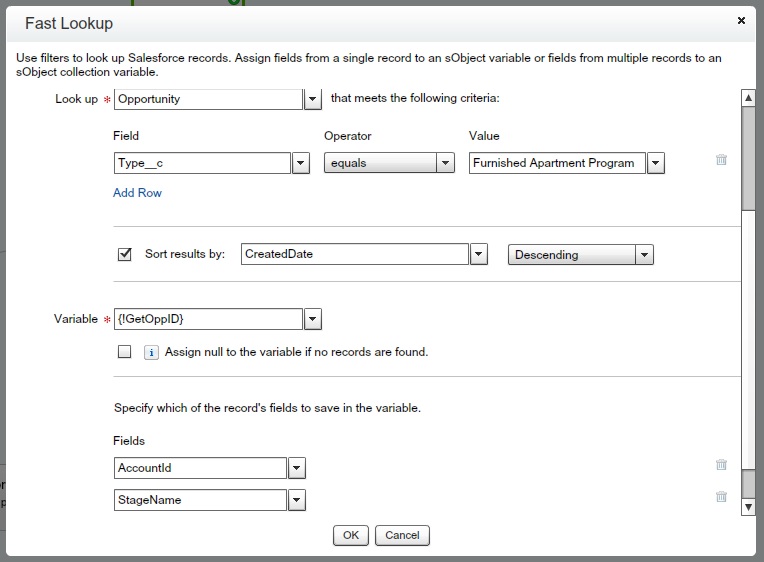Expand the equals operator dropdown
This screenshot has height=562, width=764.
[446, 163]
